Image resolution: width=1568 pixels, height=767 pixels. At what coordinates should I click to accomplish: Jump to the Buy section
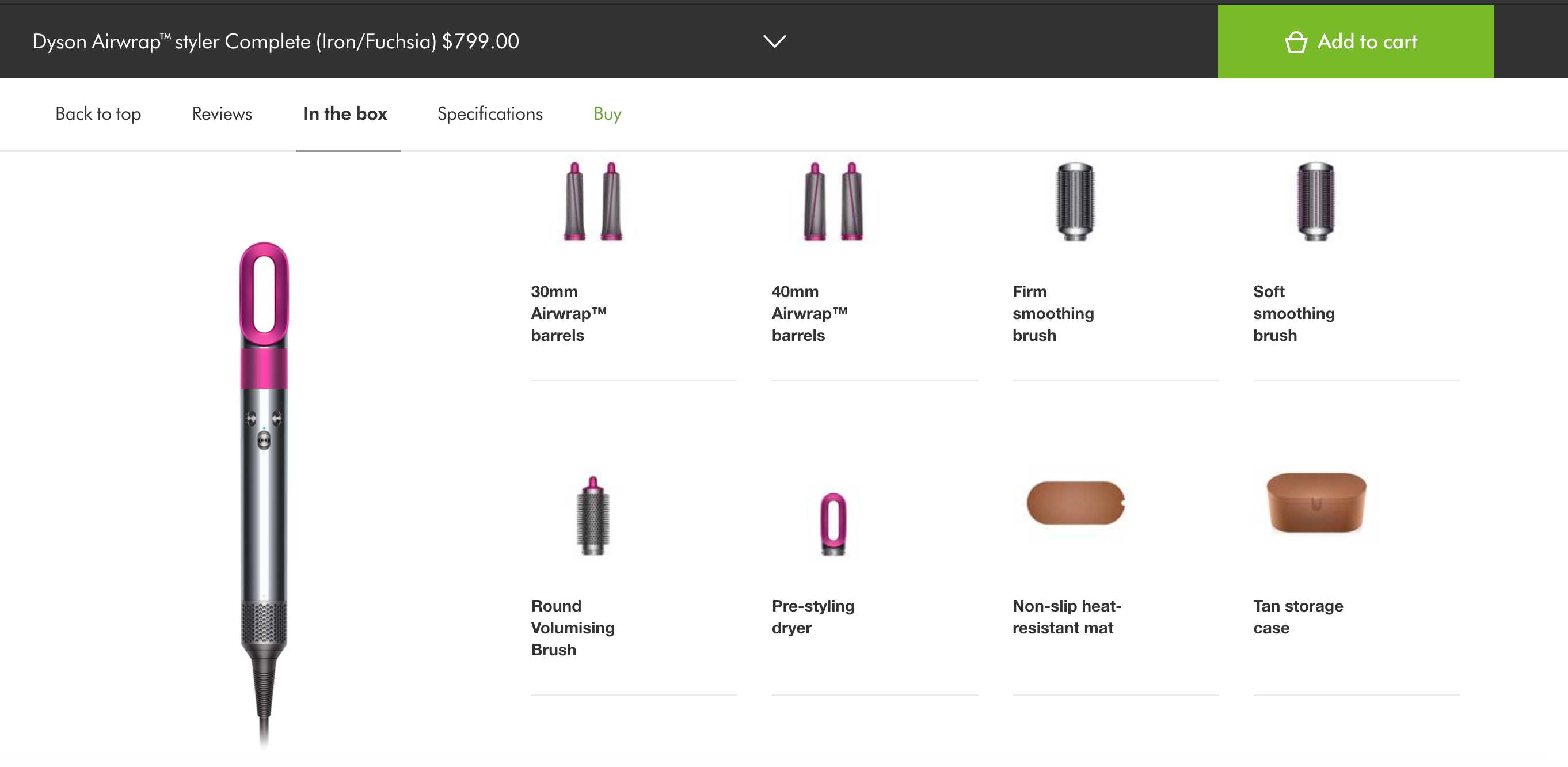(x=607, y=114)
